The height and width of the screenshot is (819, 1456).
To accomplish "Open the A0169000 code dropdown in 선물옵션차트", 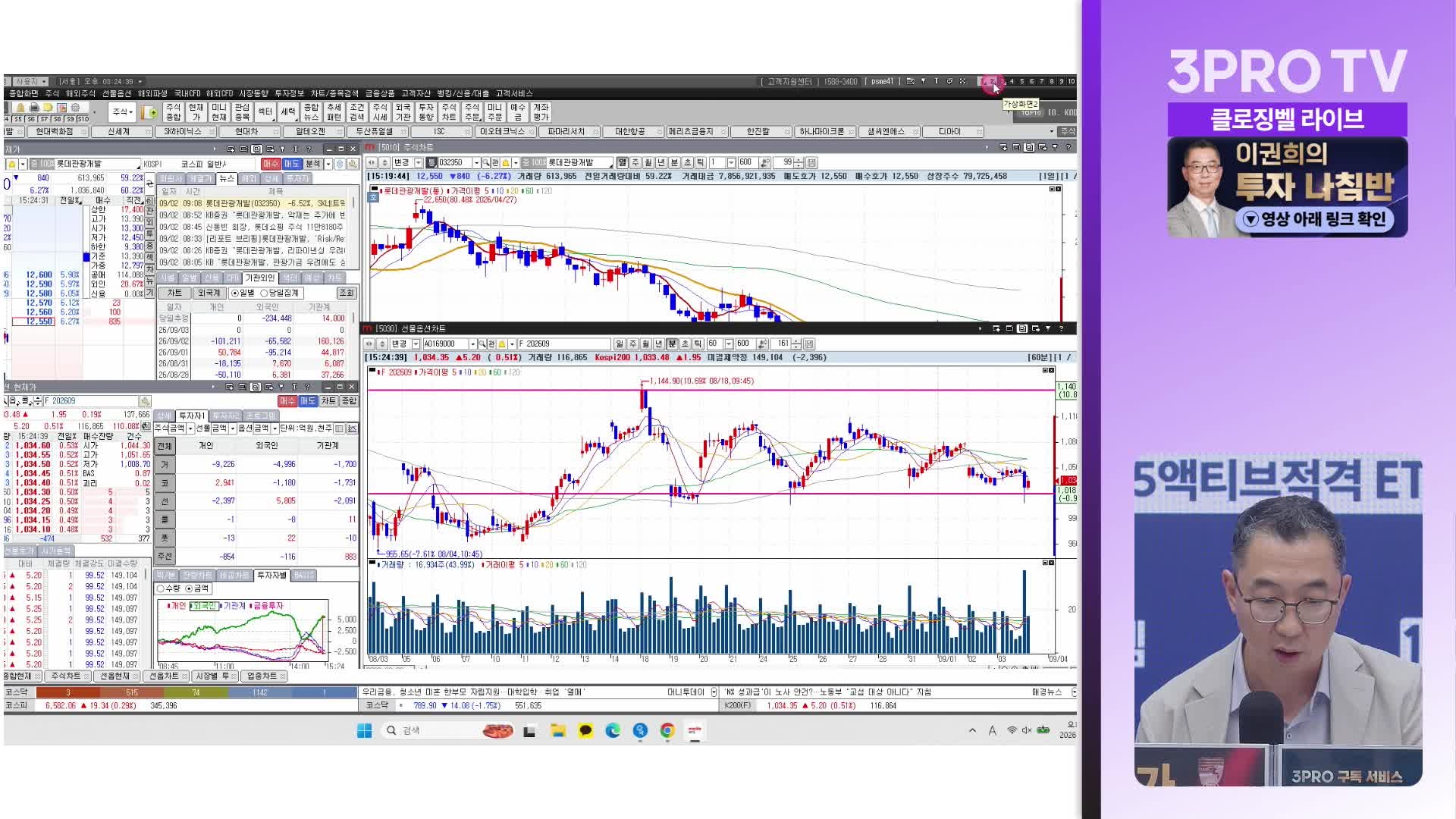I will 472,344.
